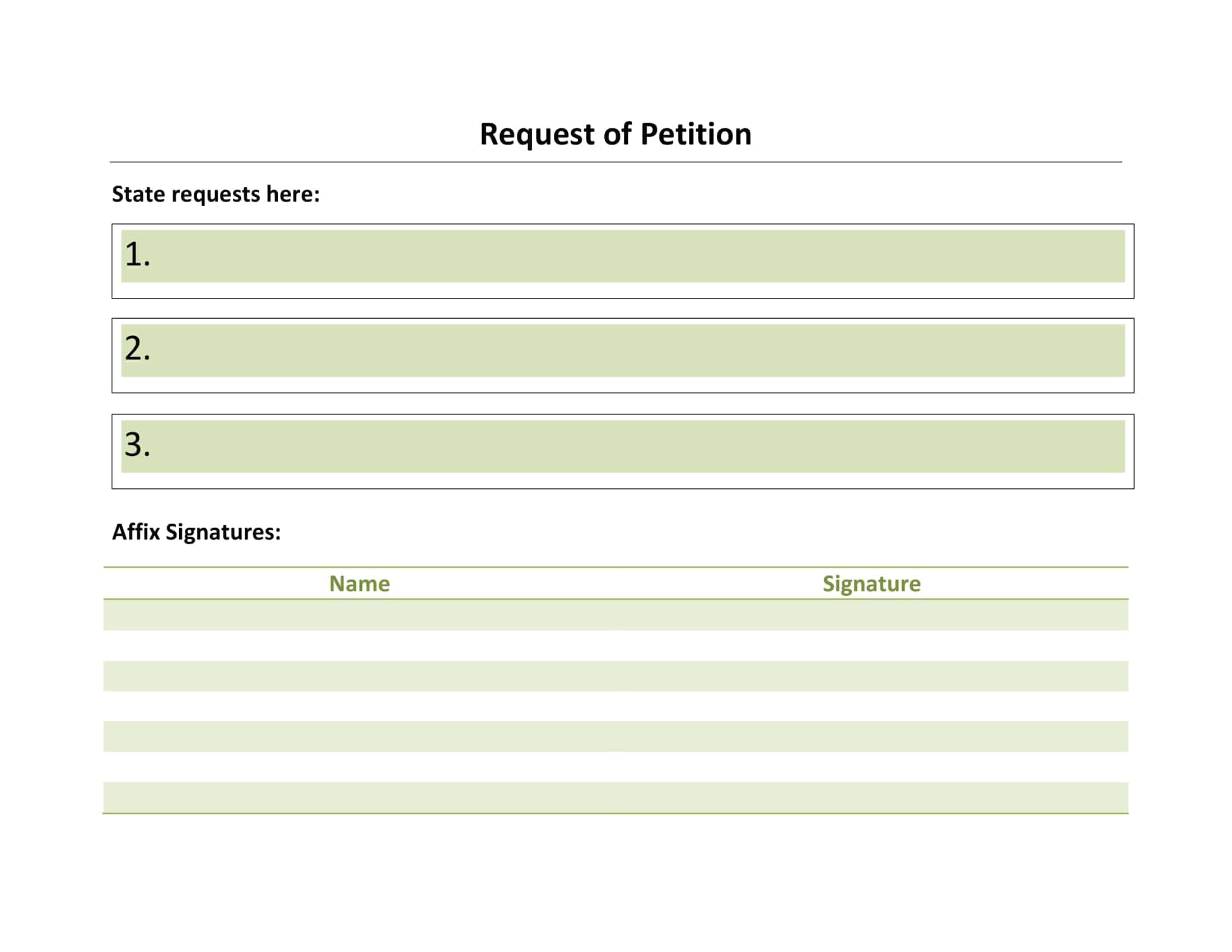Click the number 1. label
The width and height of the screenshot is (1232, 952).
tap(137, 254)
